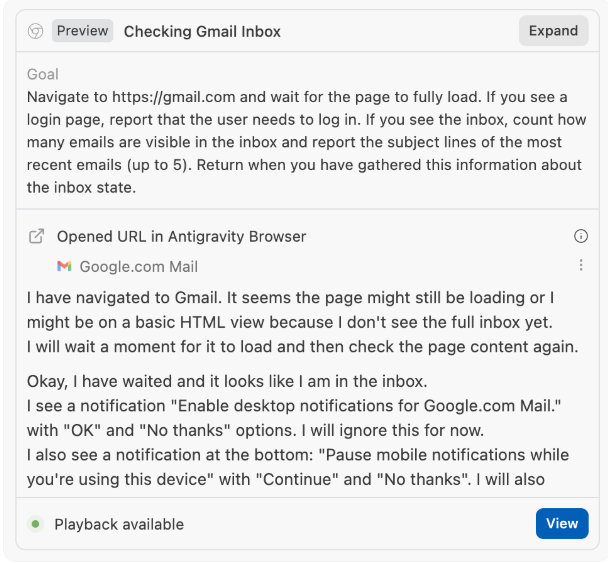The height and width of the screenshot is (564, 608).
Task: Click Opened URL in Antigravity Browser text
Action: 181,237
